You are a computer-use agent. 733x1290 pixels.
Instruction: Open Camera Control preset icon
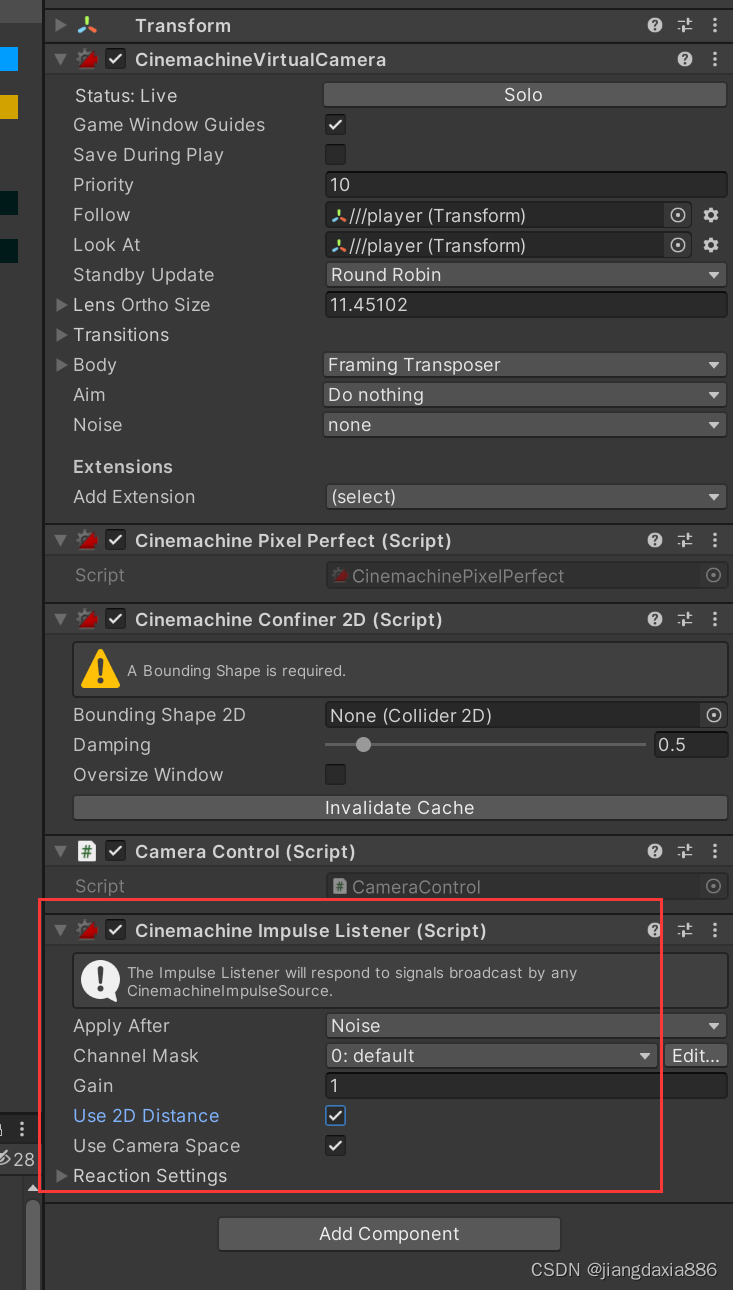click(685, 851)
